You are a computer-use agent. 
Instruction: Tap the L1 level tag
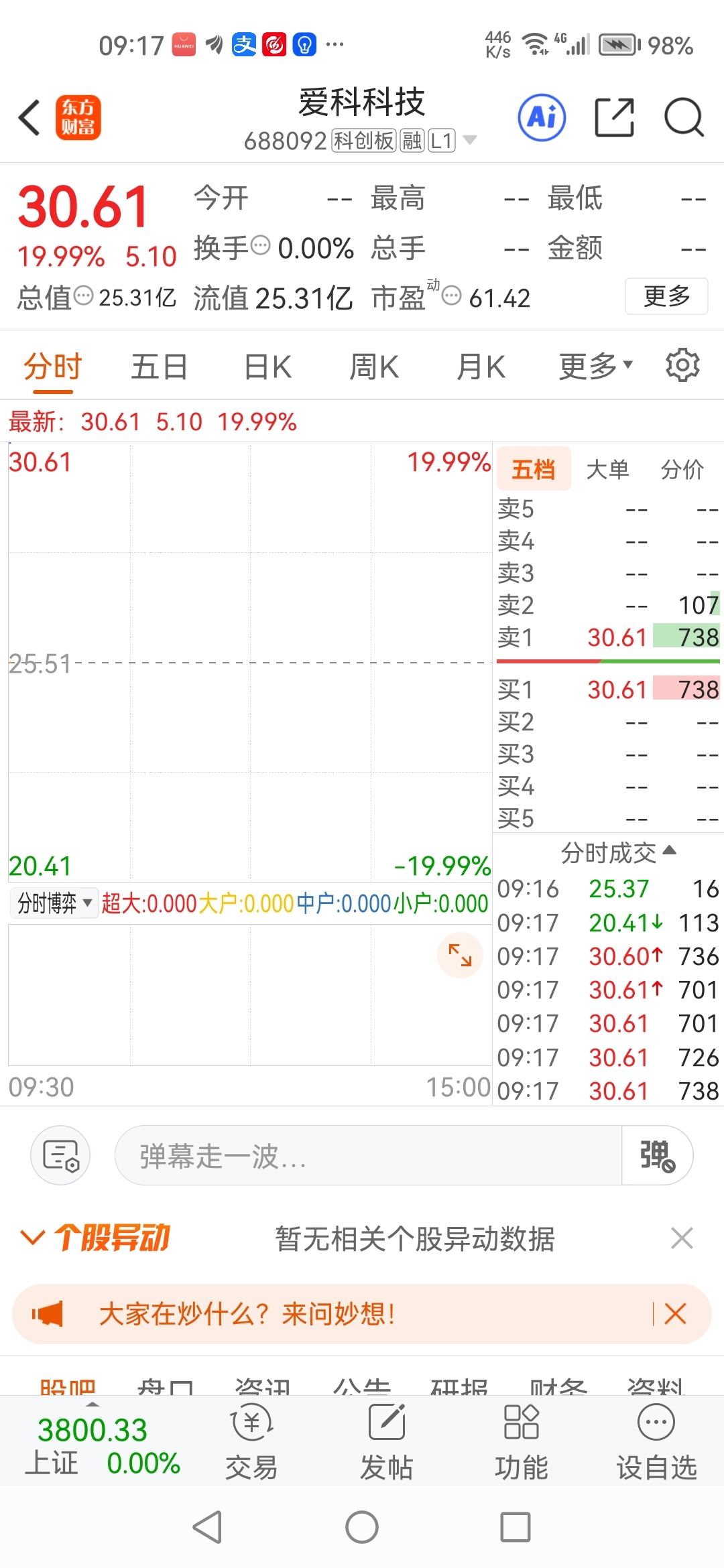click(x=442, y=141)
